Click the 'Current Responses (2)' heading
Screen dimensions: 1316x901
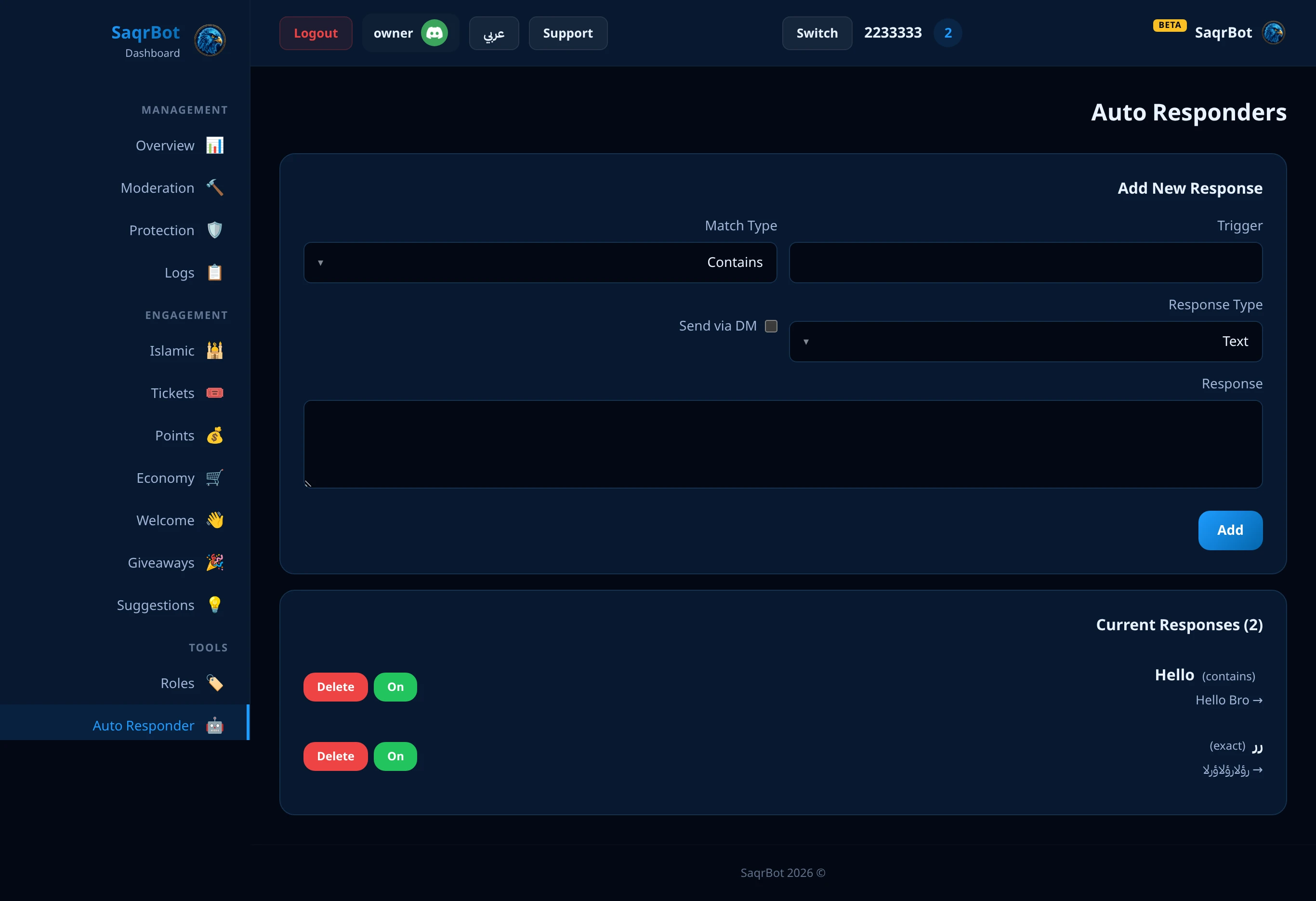pyautogui.click(x=1179, y=624)
